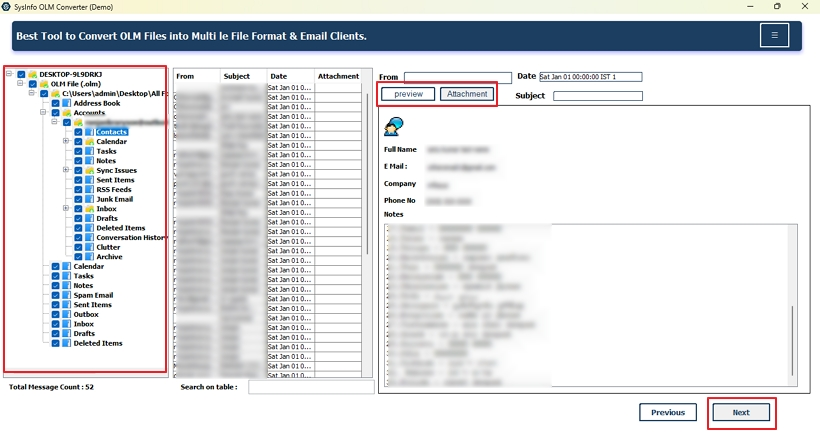Select Deleted Items under the account folder
Screen dimensions: 820x432
(120, 228)
